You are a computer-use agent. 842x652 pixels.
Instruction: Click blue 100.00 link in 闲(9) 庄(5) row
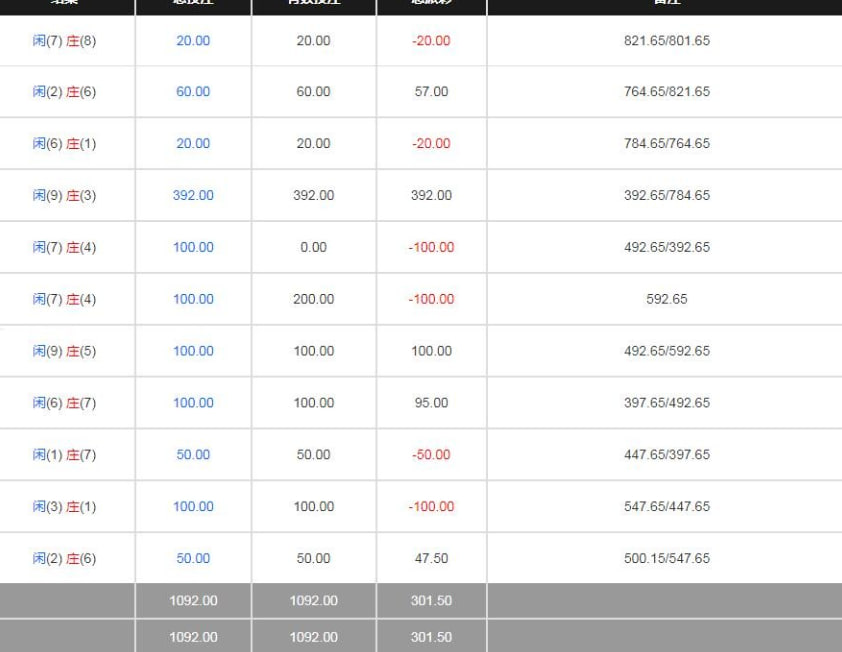(193, 351)
